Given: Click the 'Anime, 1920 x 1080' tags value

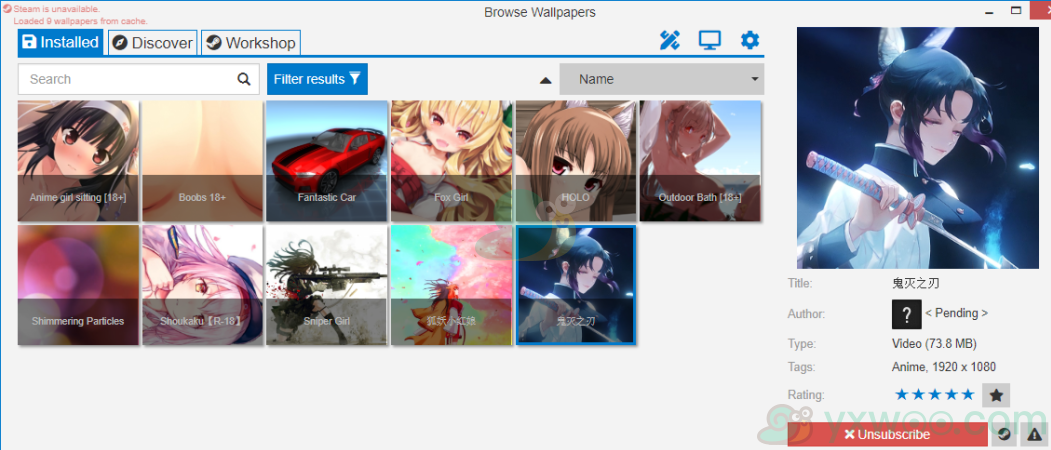Looking at the screenshot, I should click(944, 367).
